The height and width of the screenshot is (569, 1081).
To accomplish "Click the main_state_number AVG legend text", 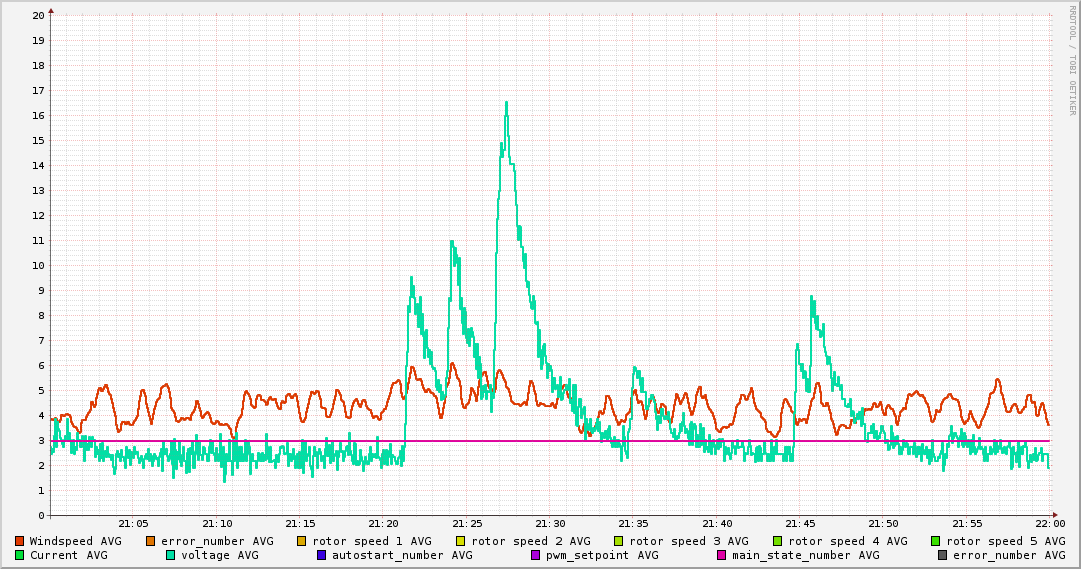I will tap(805, 555).
